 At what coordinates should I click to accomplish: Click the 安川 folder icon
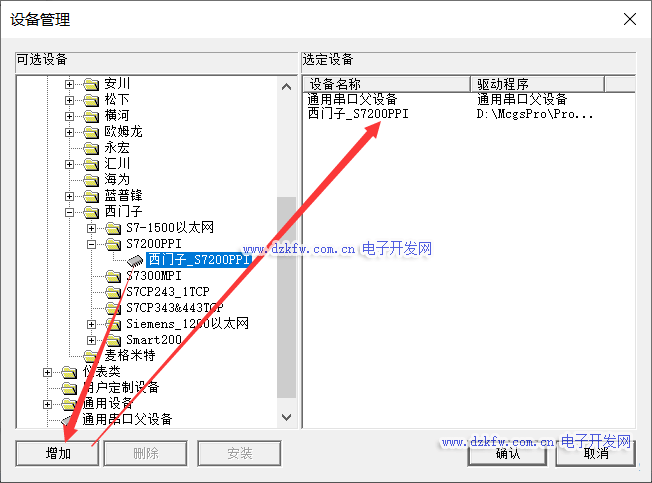tap(92, 84)
